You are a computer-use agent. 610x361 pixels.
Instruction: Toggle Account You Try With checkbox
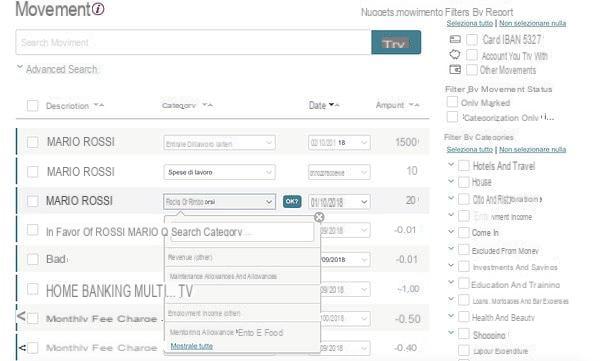click(x=472, y=55)
